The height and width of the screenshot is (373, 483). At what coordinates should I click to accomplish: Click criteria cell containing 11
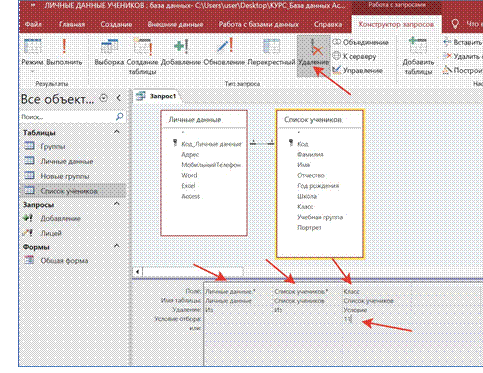[377, 319]
